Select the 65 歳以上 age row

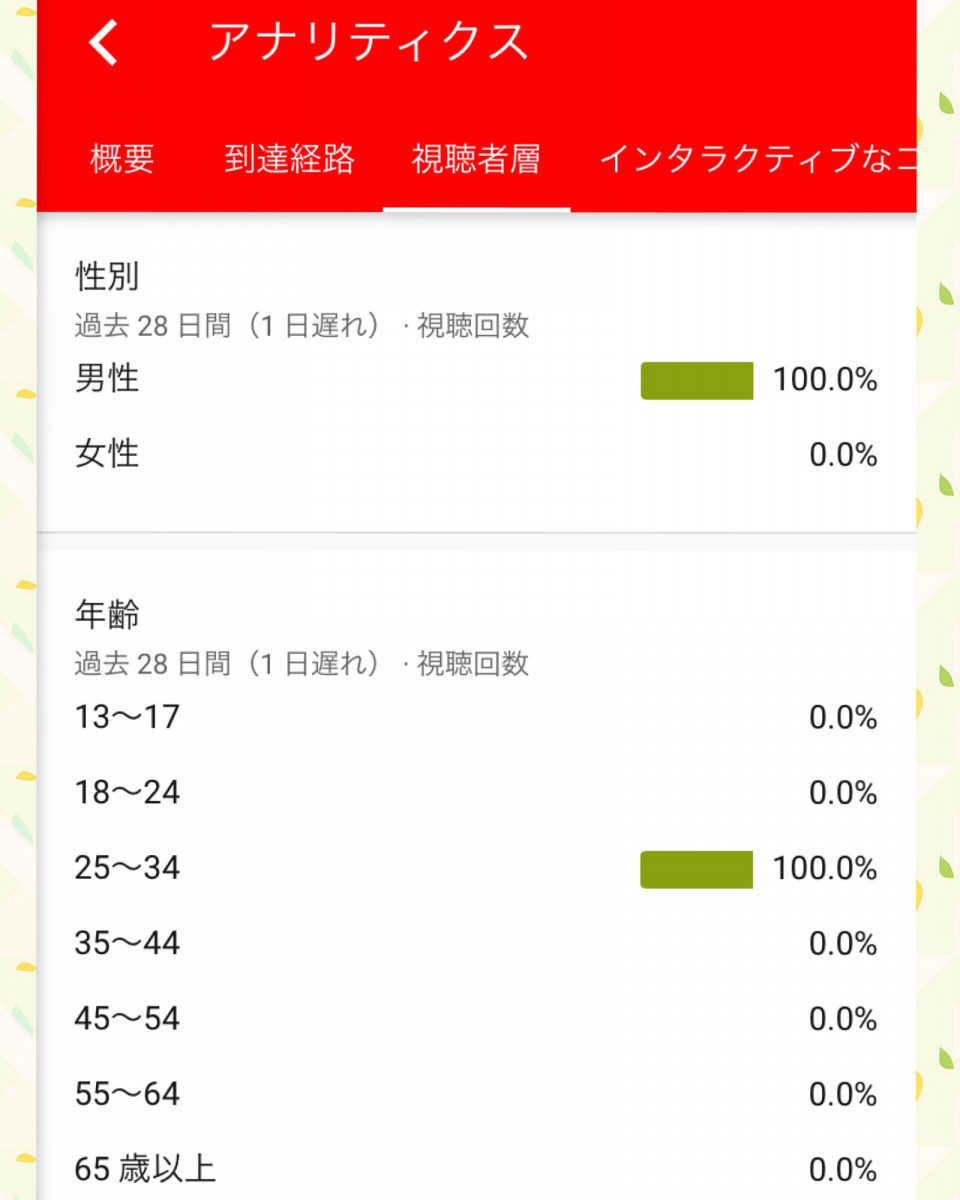pyautogui.click(x=476, y=1169)
